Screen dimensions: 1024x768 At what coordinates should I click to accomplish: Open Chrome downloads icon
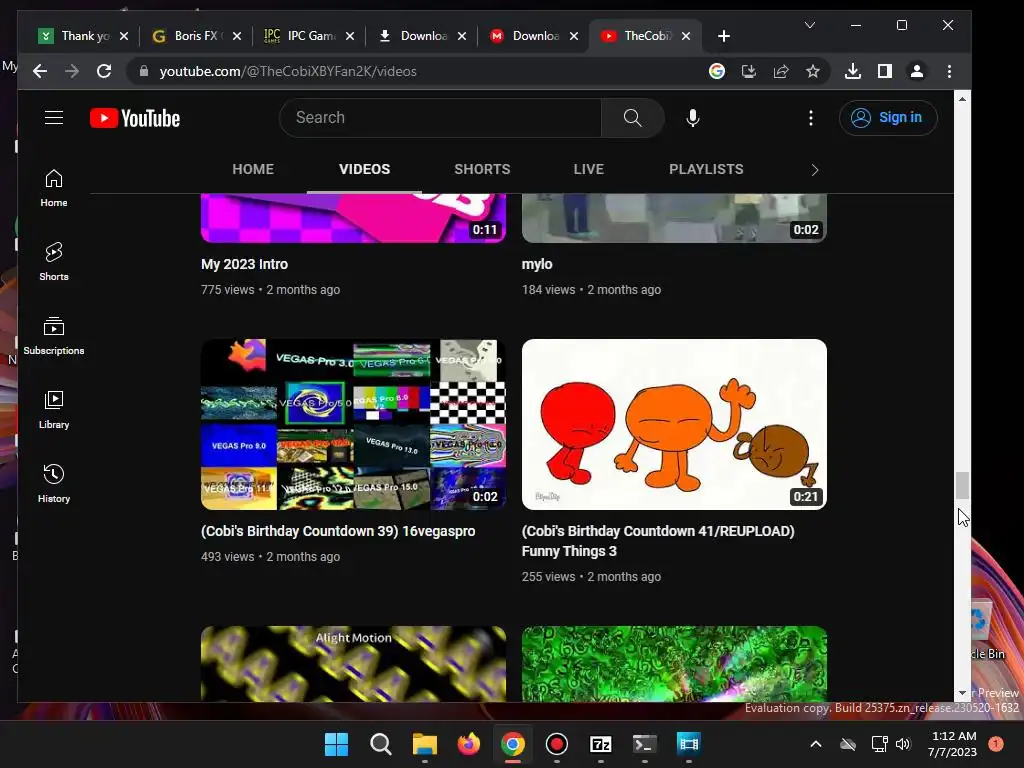pyautogui.click(x=852, y=71)
